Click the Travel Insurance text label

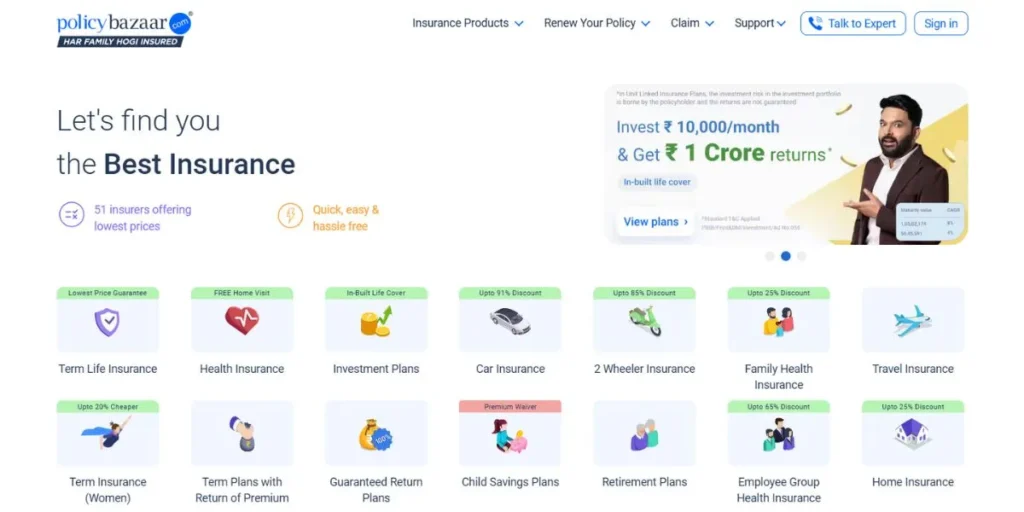[913, 369]
